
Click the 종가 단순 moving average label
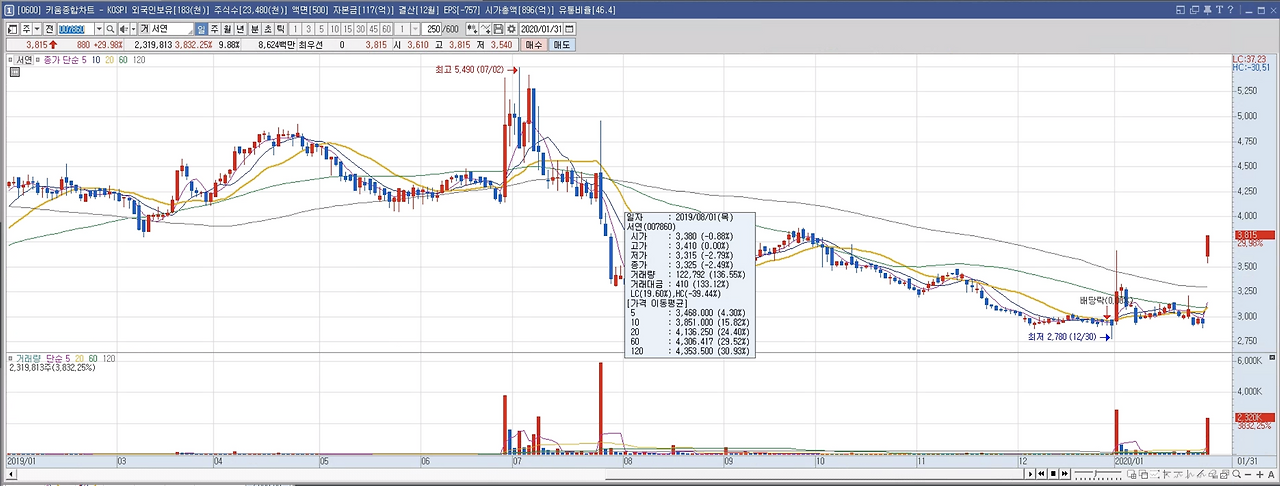(64, 60)
